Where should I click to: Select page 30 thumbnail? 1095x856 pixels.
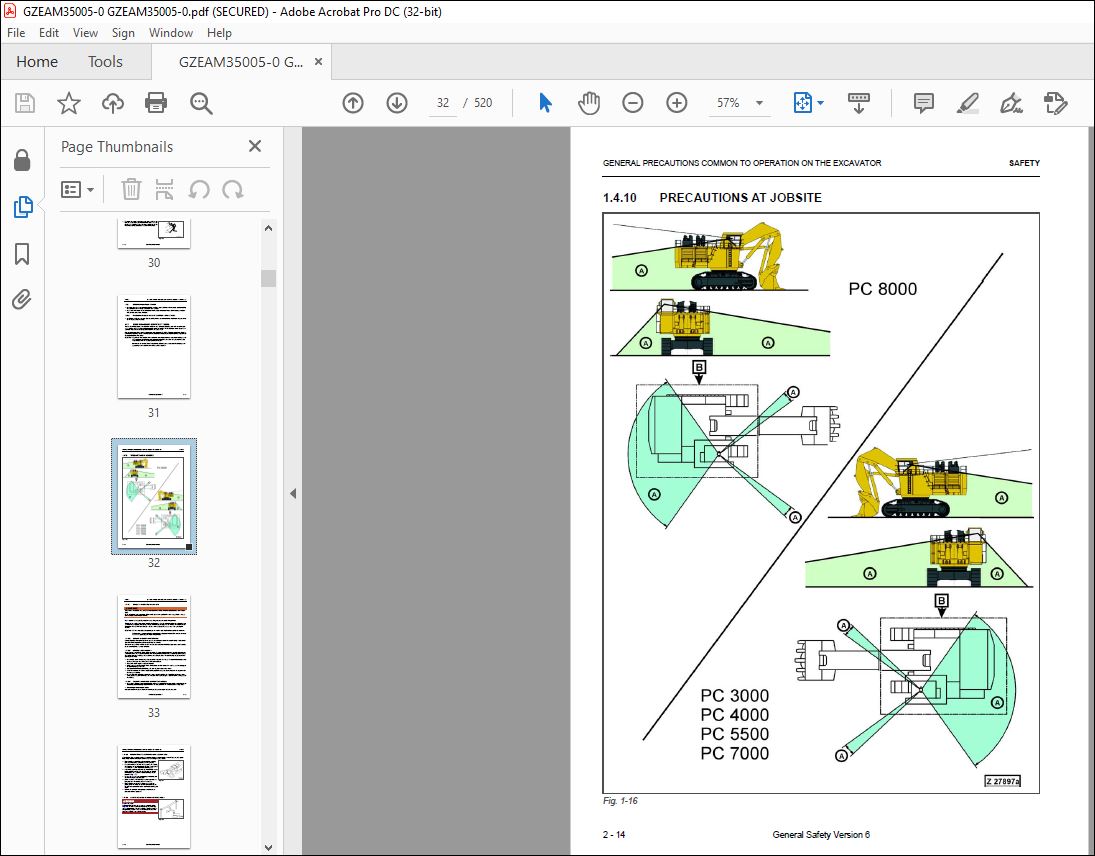point(154,234)
